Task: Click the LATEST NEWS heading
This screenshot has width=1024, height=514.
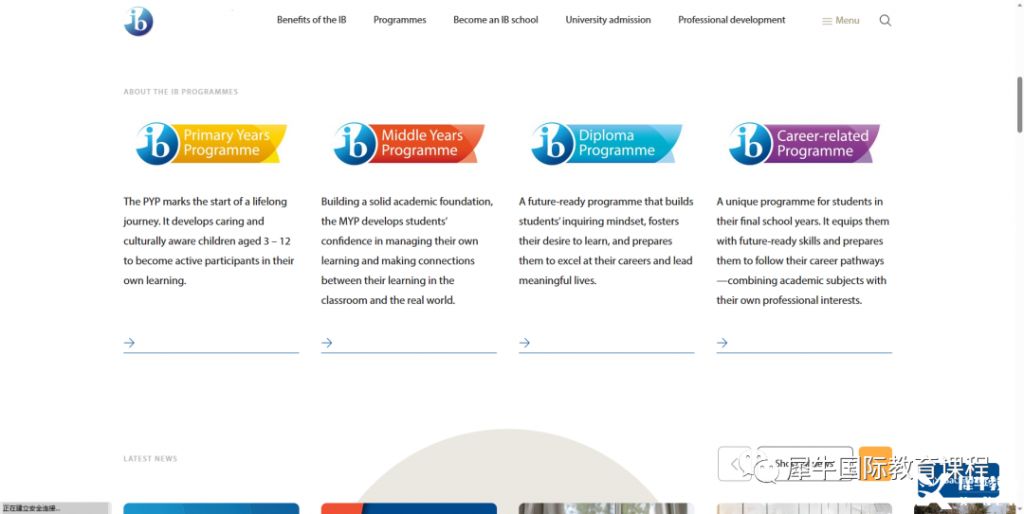Action: [x=150, y=459]
